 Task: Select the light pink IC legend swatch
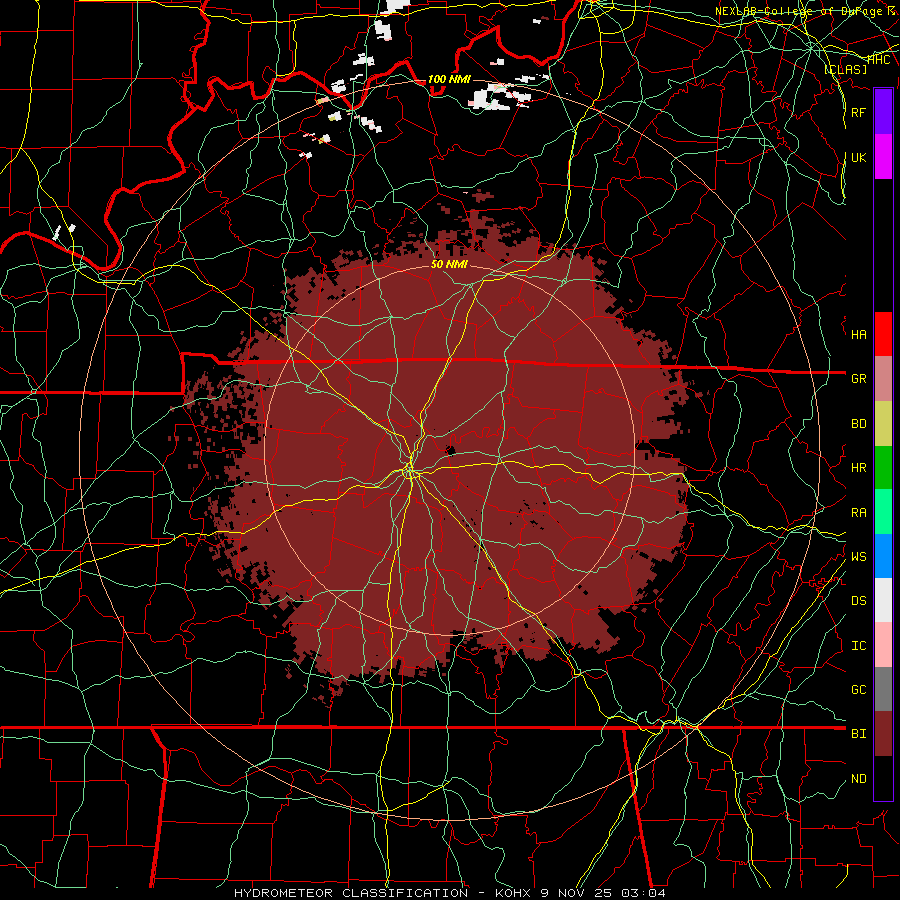point(883,645)
